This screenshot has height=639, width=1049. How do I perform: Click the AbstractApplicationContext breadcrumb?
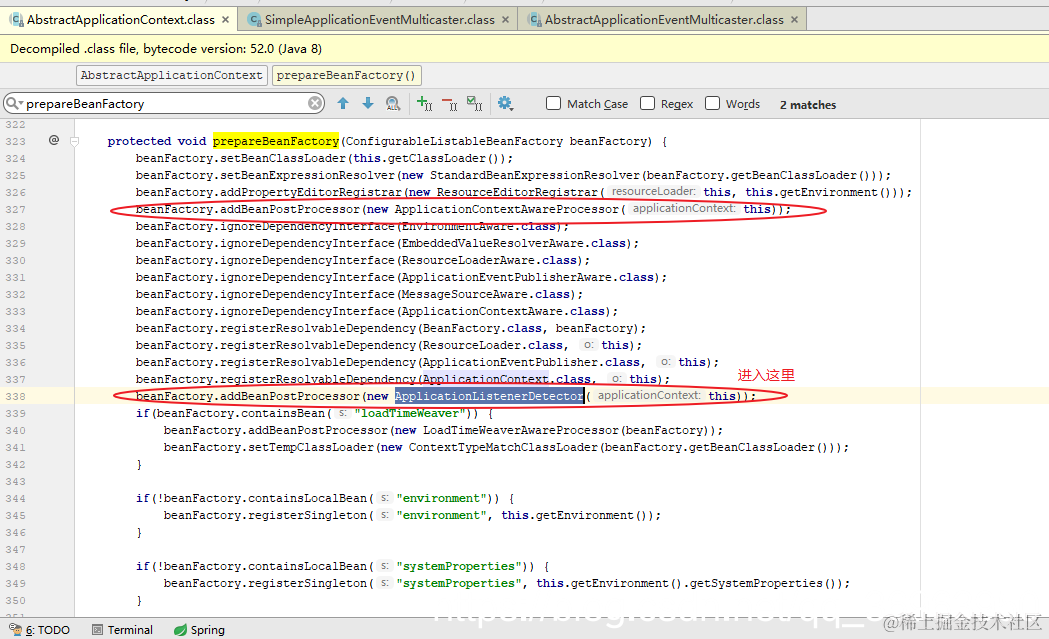(172, 75)
